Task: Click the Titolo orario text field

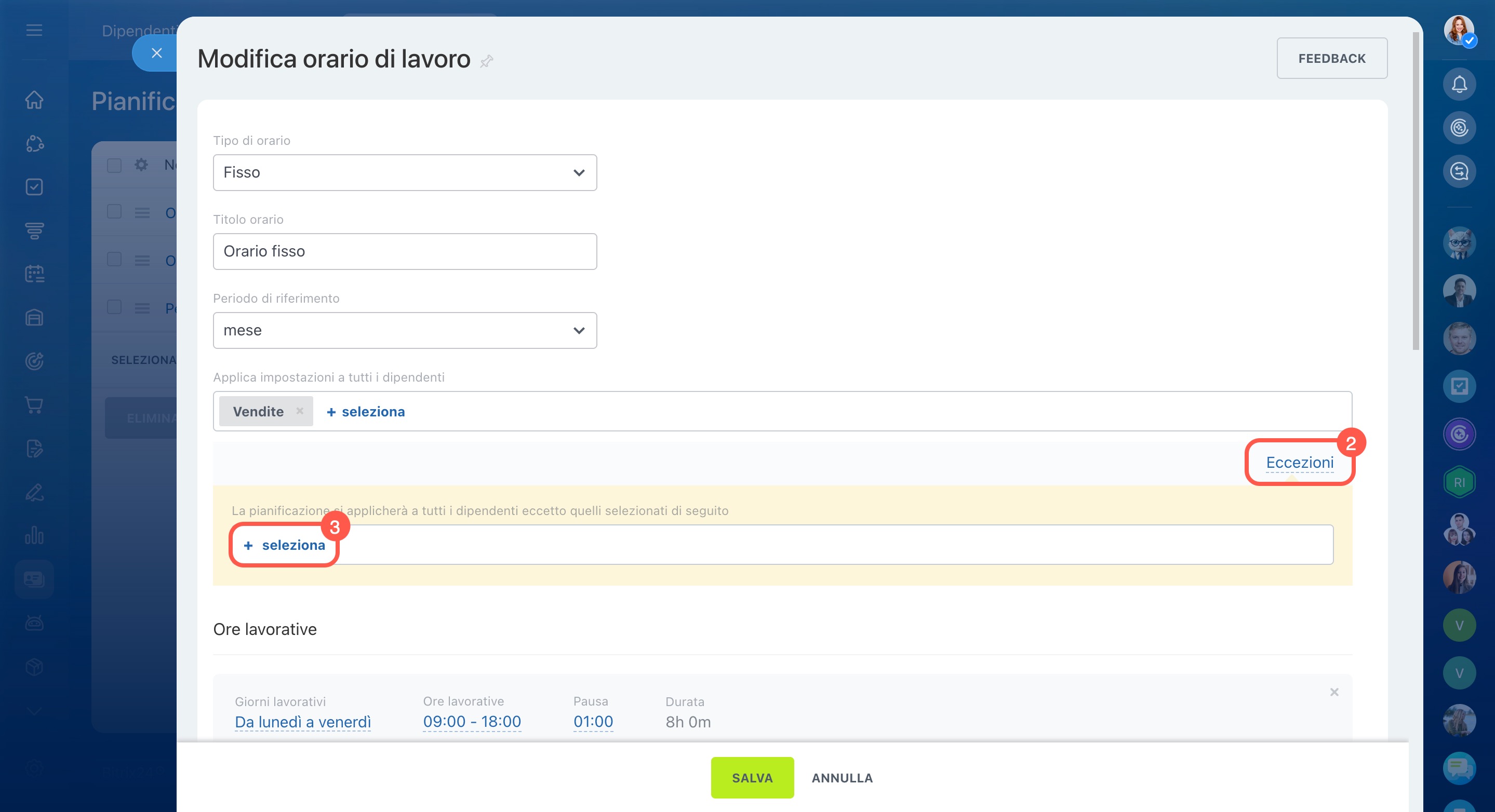Action: click(x=405, y=251)
